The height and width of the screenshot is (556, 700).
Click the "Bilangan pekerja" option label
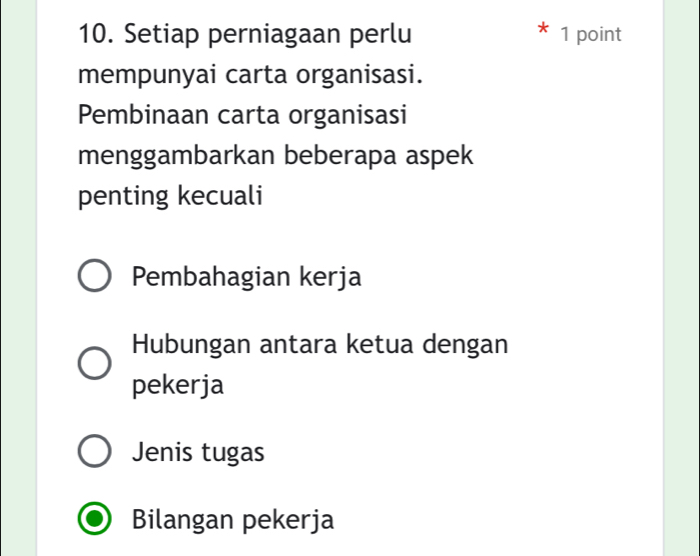[233, 521]
